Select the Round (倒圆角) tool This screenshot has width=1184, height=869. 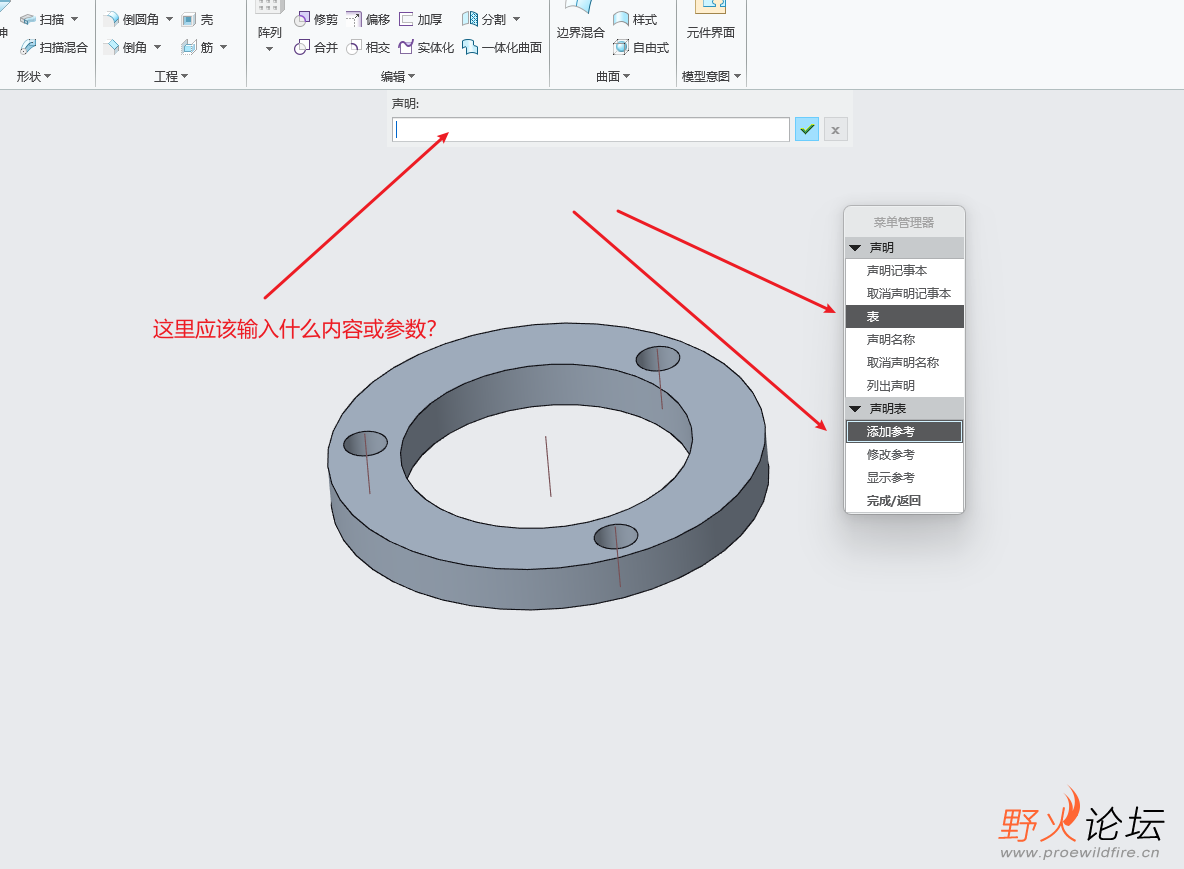coord(131,19)
